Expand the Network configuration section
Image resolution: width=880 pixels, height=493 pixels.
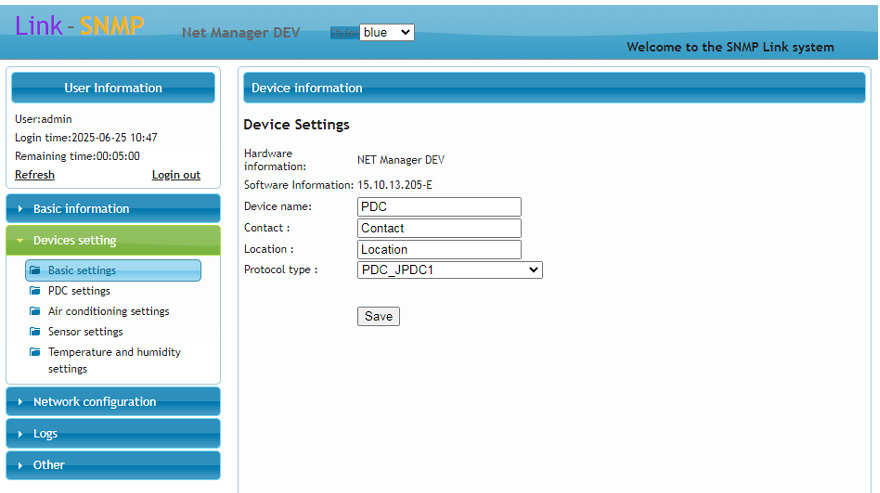click(x=113, y=402)
